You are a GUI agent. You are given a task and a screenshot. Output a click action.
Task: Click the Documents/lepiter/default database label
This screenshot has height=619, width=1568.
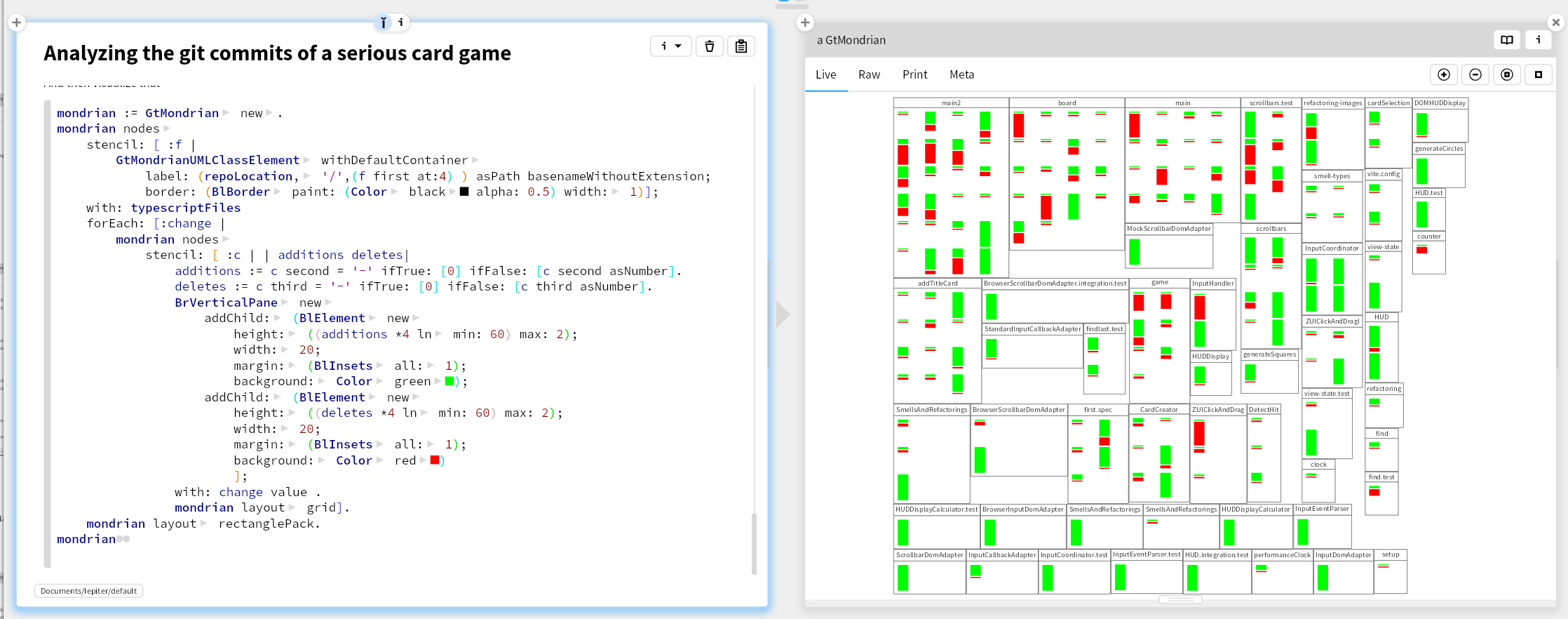point(88,591)
